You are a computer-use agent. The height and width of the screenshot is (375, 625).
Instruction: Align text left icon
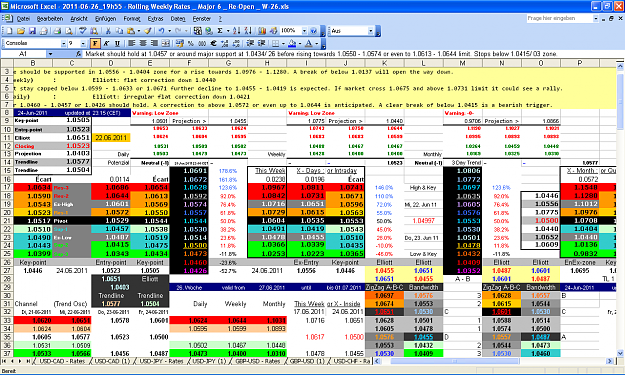tap(132, 43)
